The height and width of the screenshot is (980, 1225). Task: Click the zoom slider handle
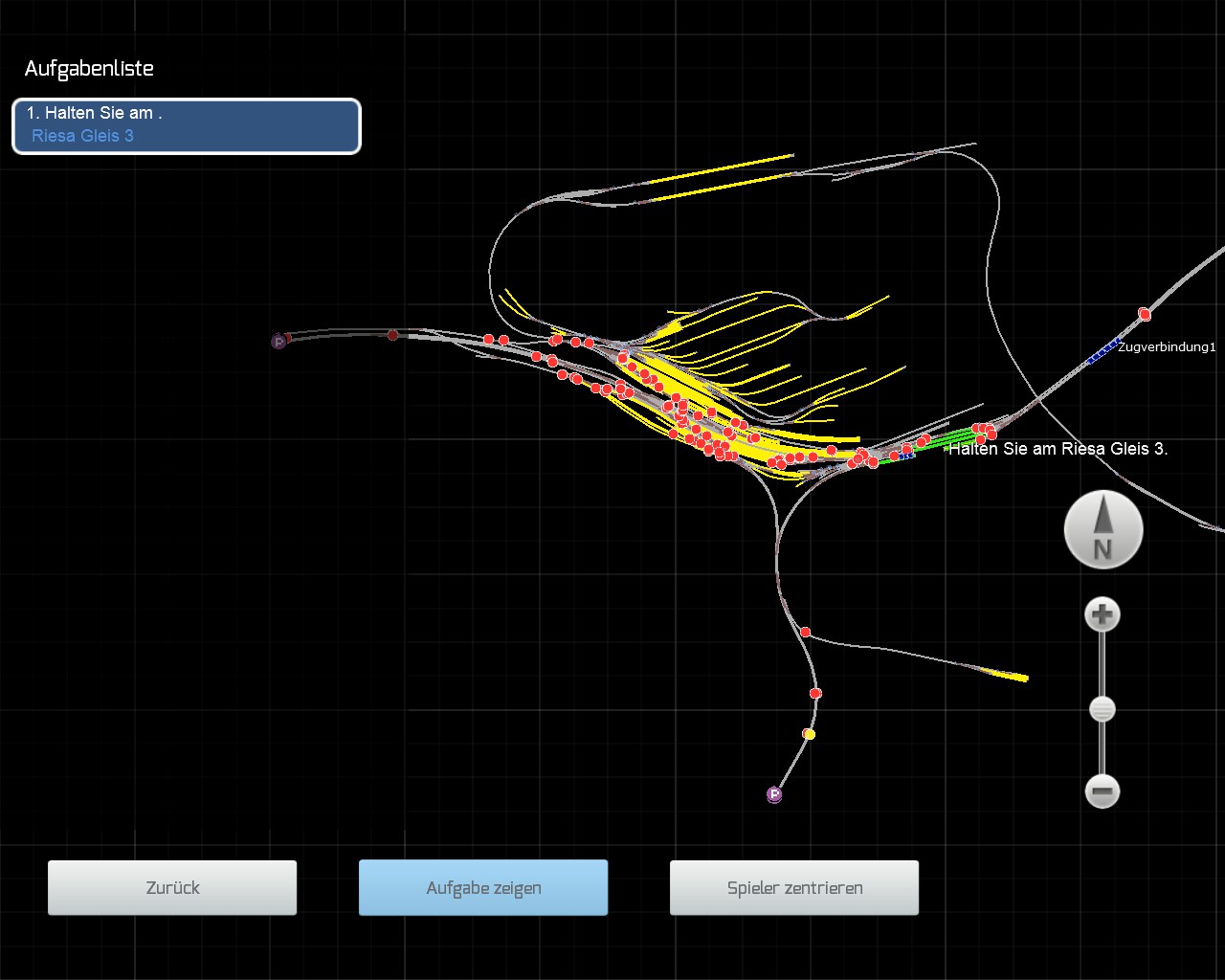click(1102, 709)
